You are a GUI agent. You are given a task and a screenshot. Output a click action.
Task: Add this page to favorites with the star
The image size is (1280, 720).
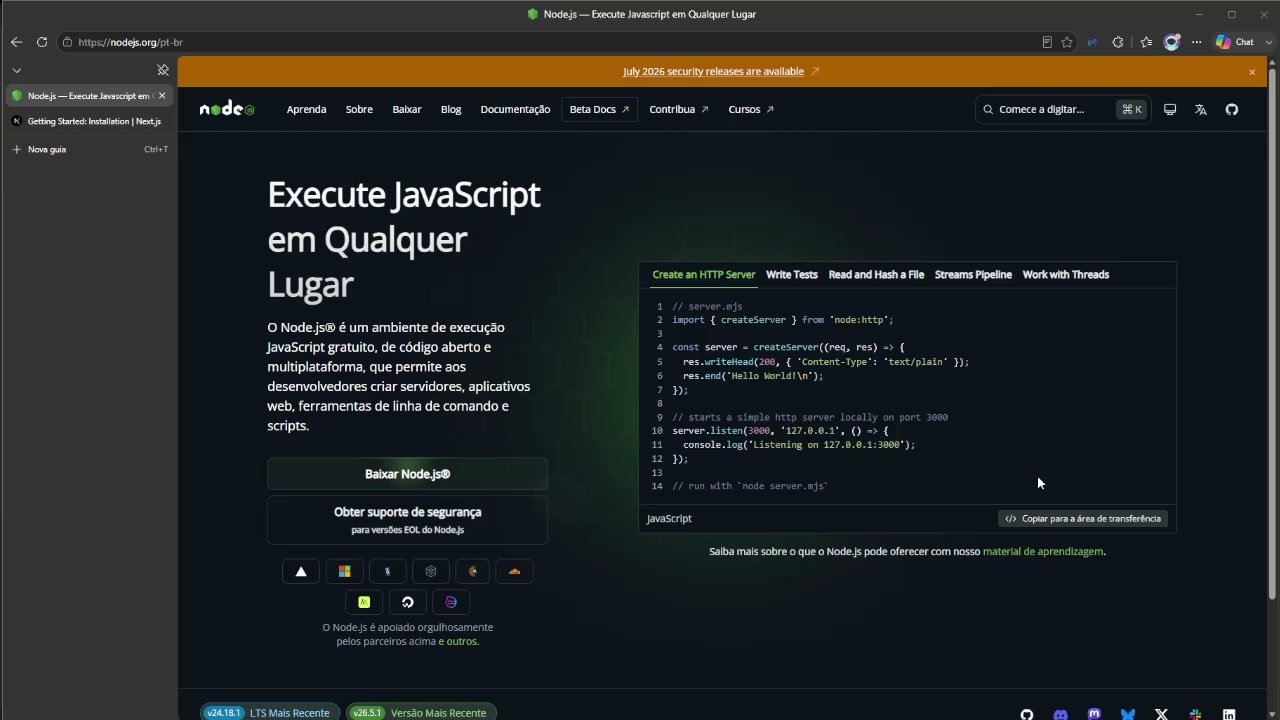pyautogui.click(x=1067, y=42)
